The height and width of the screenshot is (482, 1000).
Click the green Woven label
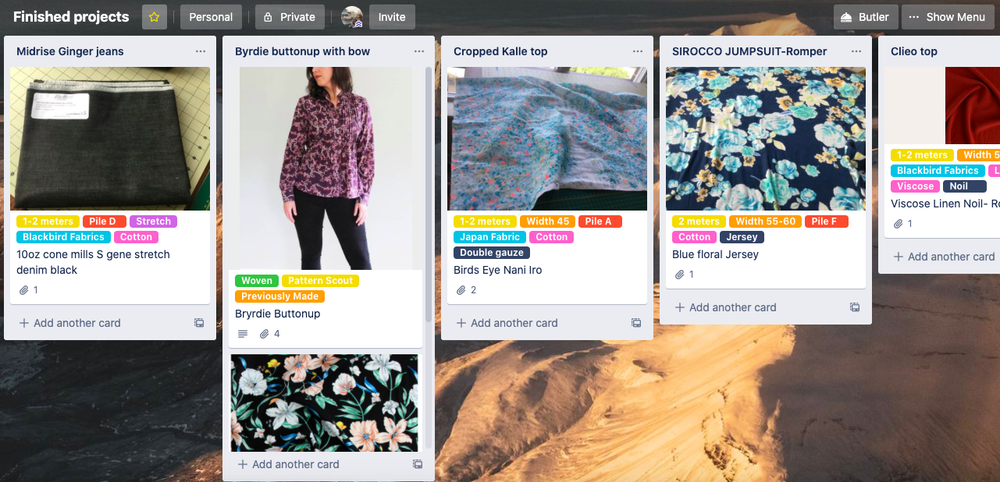[x=256, y=281]
